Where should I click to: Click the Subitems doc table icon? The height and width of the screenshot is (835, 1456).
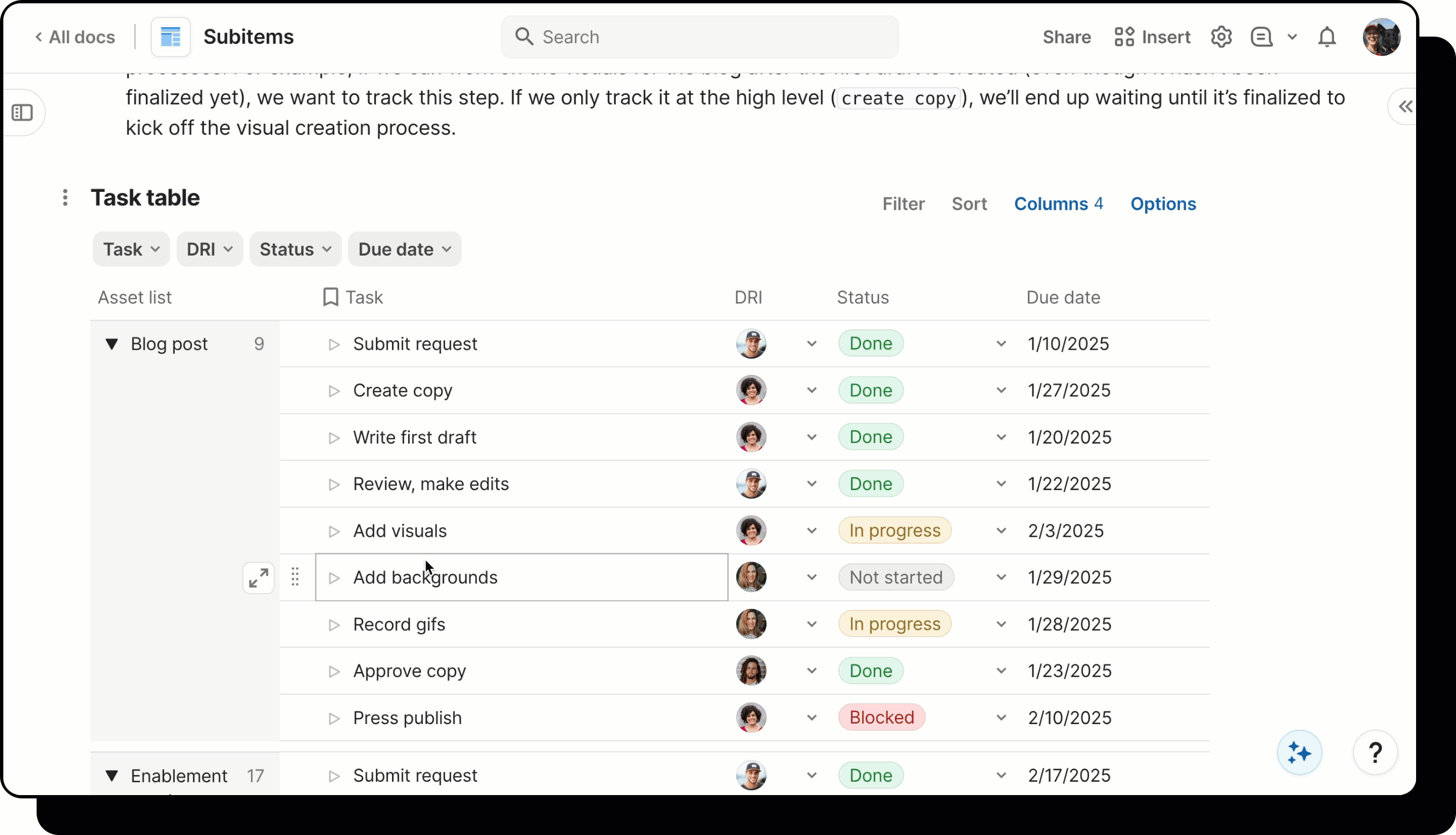pos(170,37)
